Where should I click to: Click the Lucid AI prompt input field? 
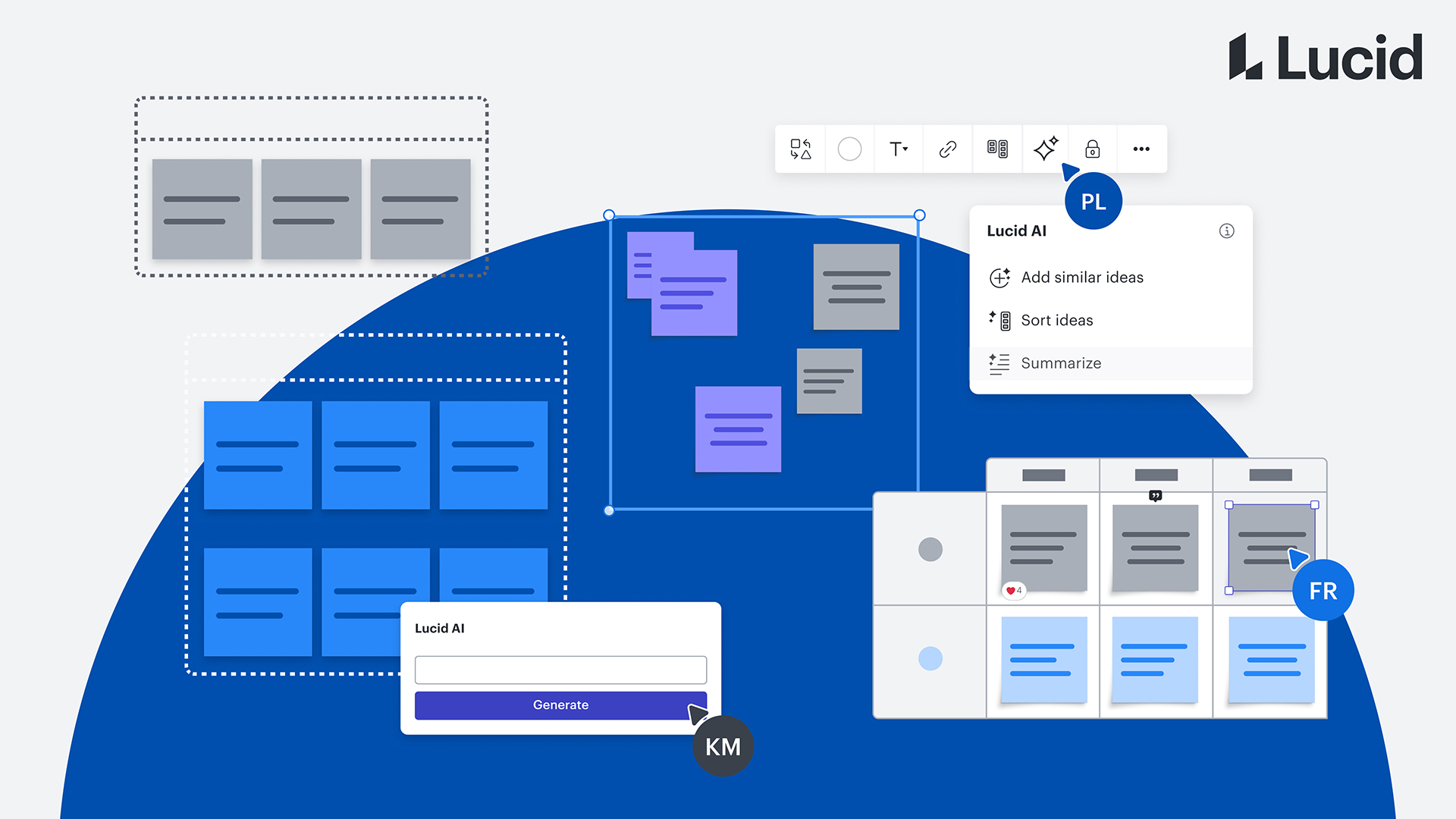coord(560,670)
